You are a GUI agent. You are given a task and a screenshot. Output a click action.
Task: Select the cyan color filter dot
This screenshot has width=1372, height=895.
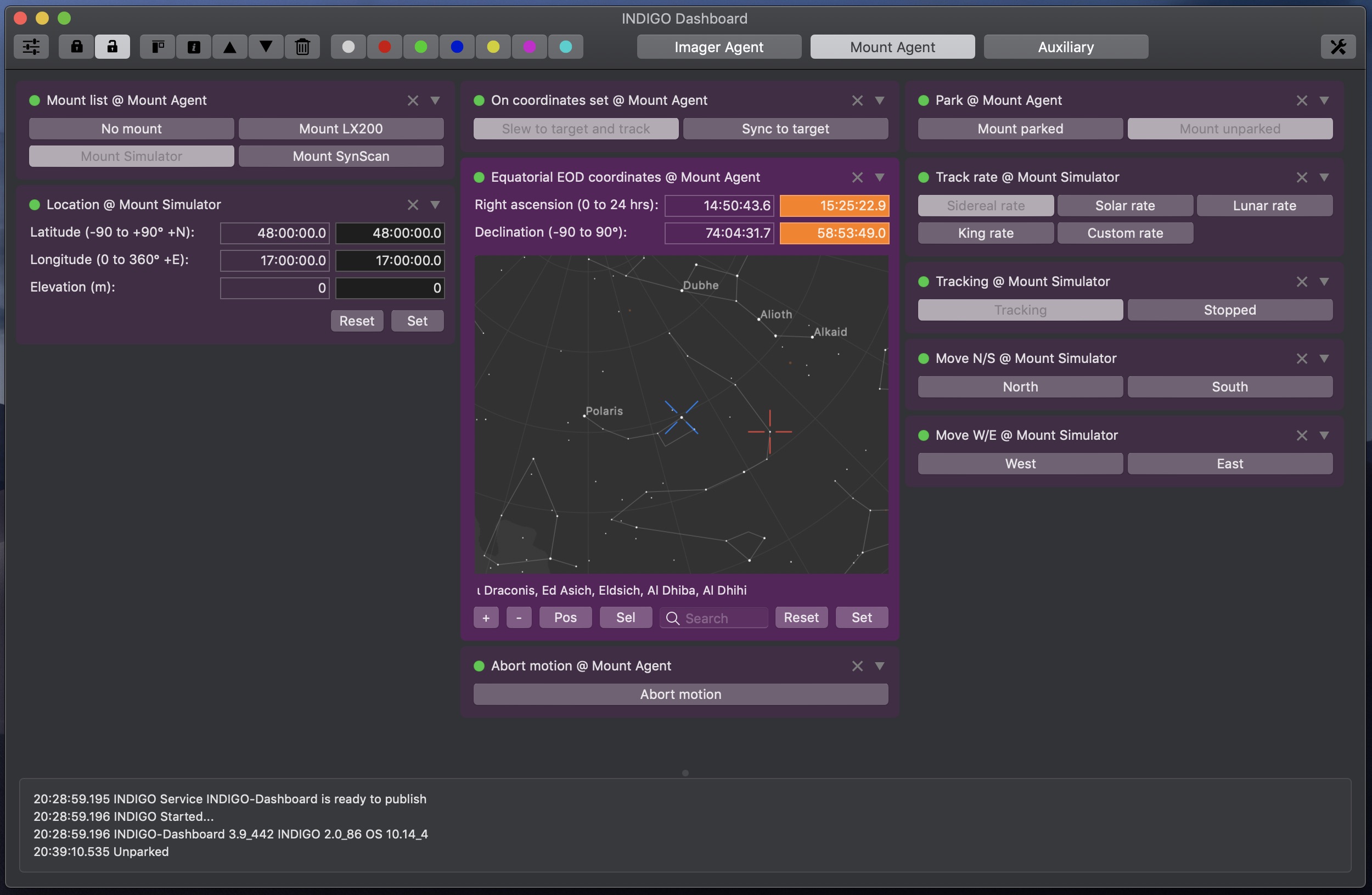[x=566, y=47]
